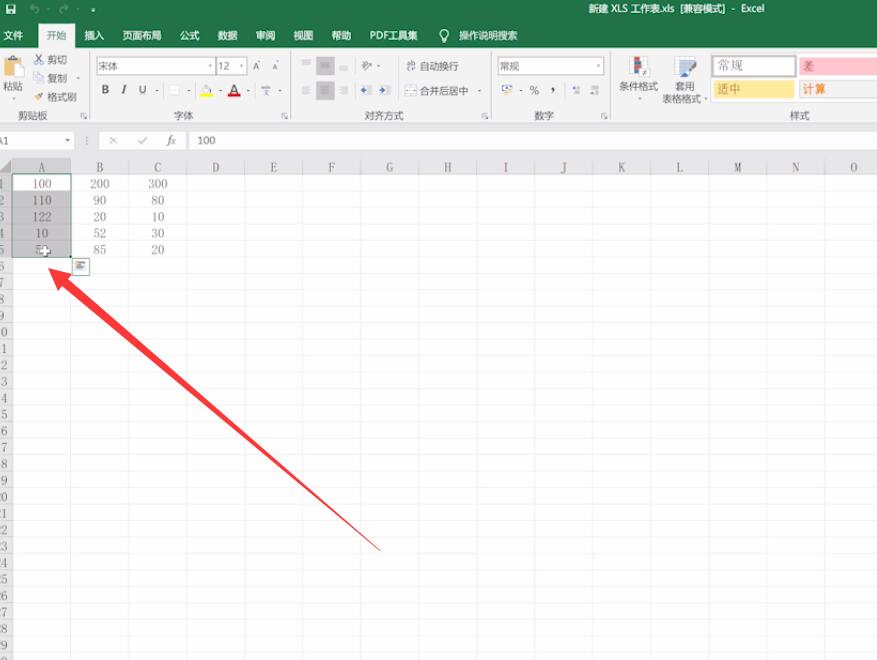This screenshot has height=660, width=877.
Task: Click cell containing 200
Action: 100,183
